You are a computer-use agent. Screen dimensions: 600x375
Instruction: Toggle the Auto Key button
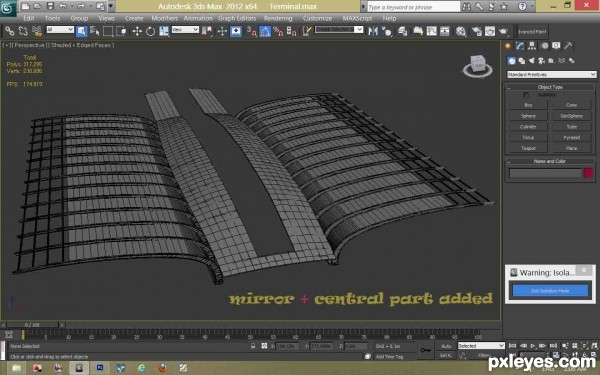tap(446, 346)
